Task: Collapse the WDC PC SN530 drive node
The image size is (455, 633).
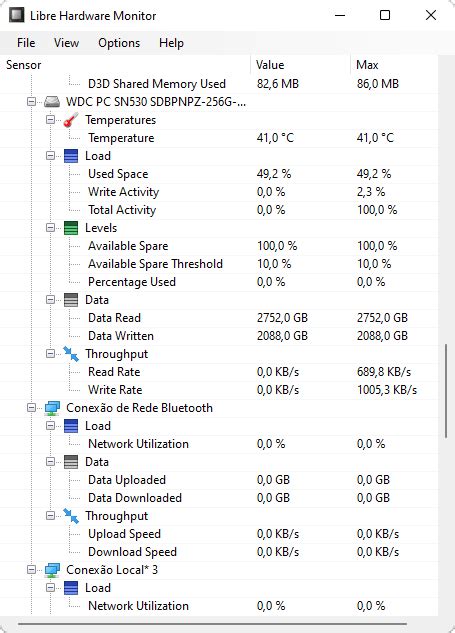Action: [31, 102]
